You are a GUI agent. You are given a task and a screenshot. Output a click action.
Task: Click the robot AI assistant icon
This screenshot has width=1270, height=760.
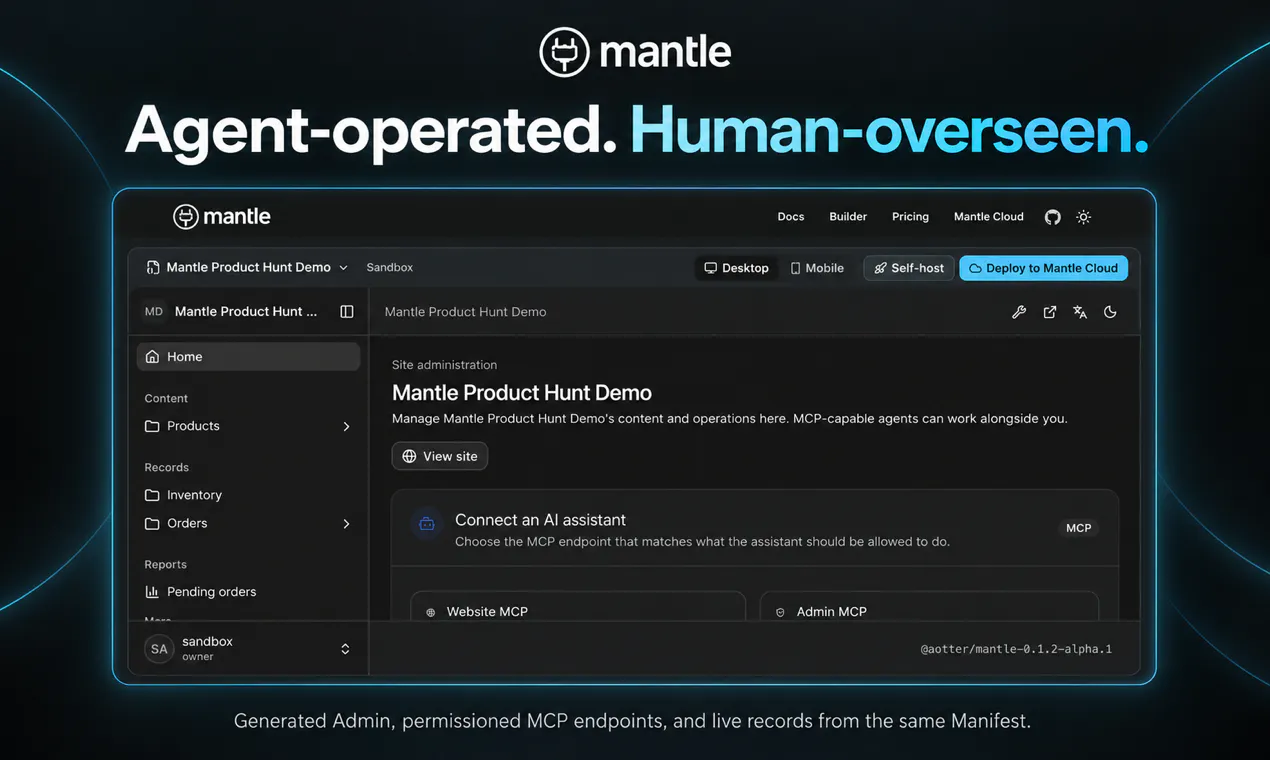[427, 523]
